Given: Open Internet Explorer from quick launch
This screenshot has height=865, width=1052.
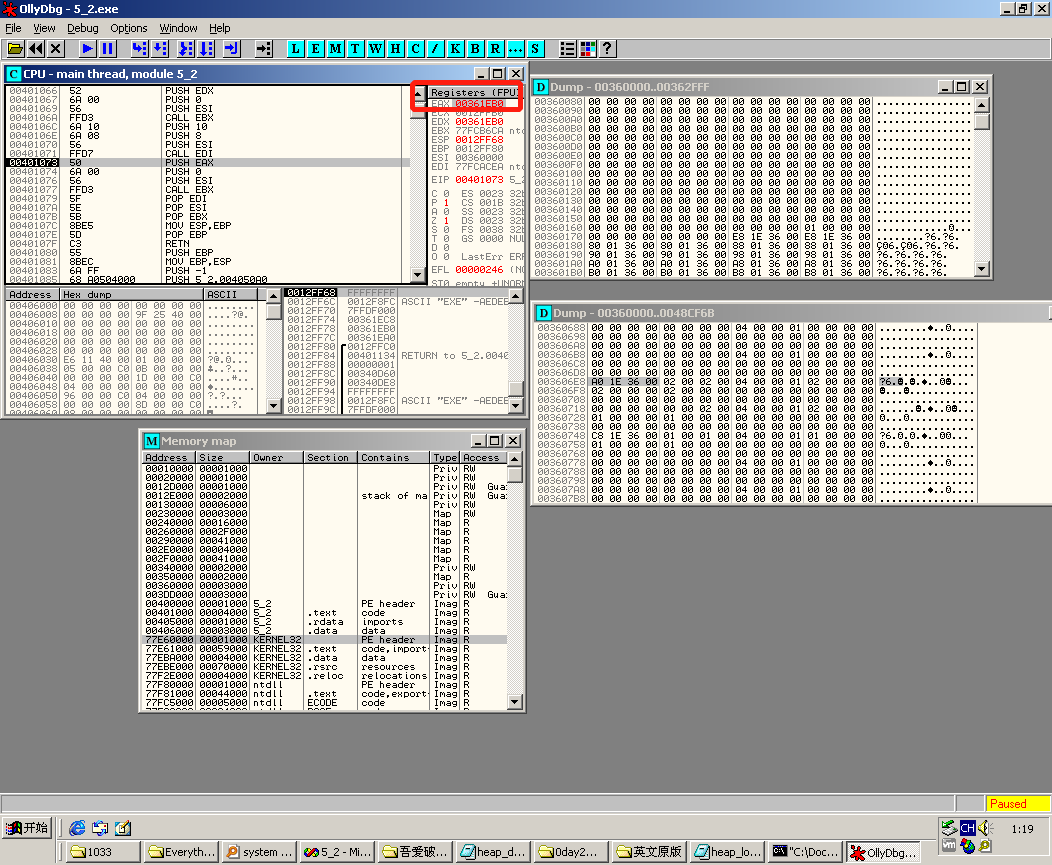Looking at the screenshot, I should (x=77, y=828).
